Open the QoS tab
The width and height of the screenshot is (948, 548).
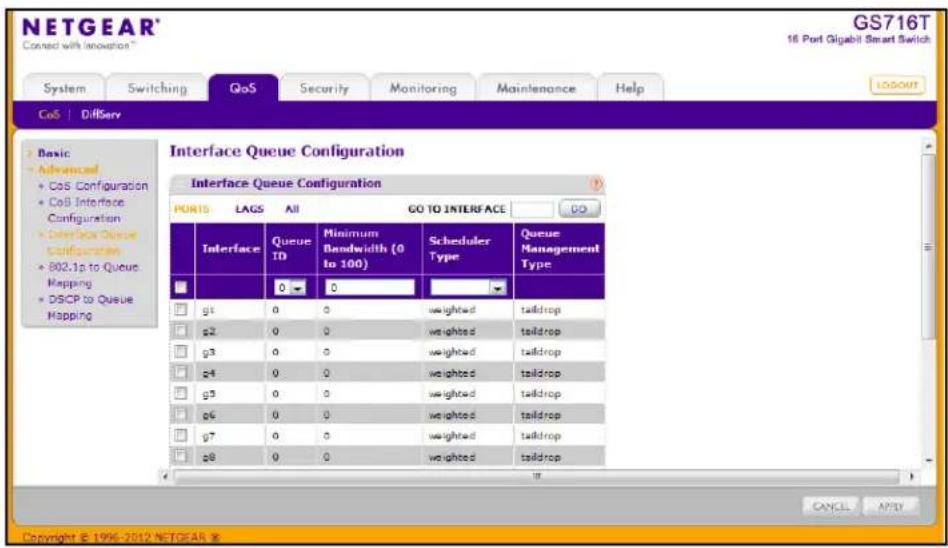pos(243,88)
